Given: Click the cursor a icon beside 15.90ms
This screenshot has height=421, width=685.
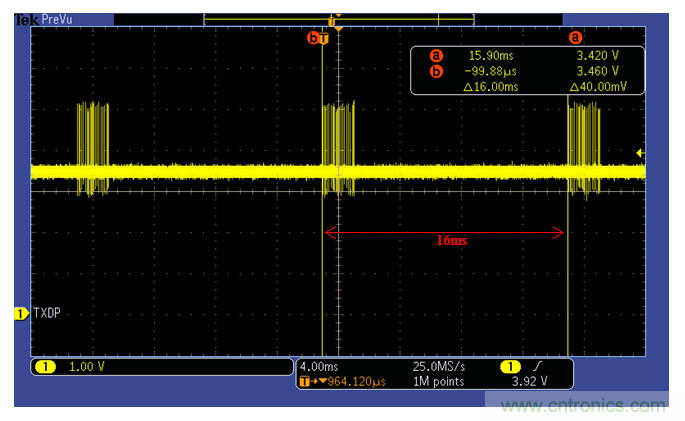Looking at the screenshot, I should coord(435,55).
